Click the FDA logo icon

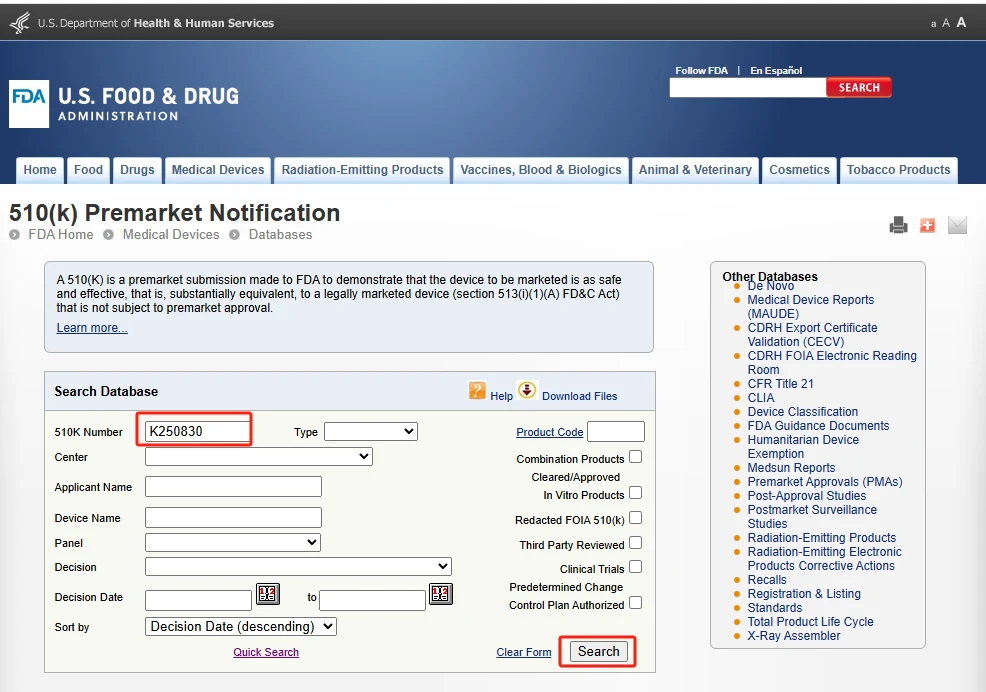pyautogui.click(x=29, y=104)
